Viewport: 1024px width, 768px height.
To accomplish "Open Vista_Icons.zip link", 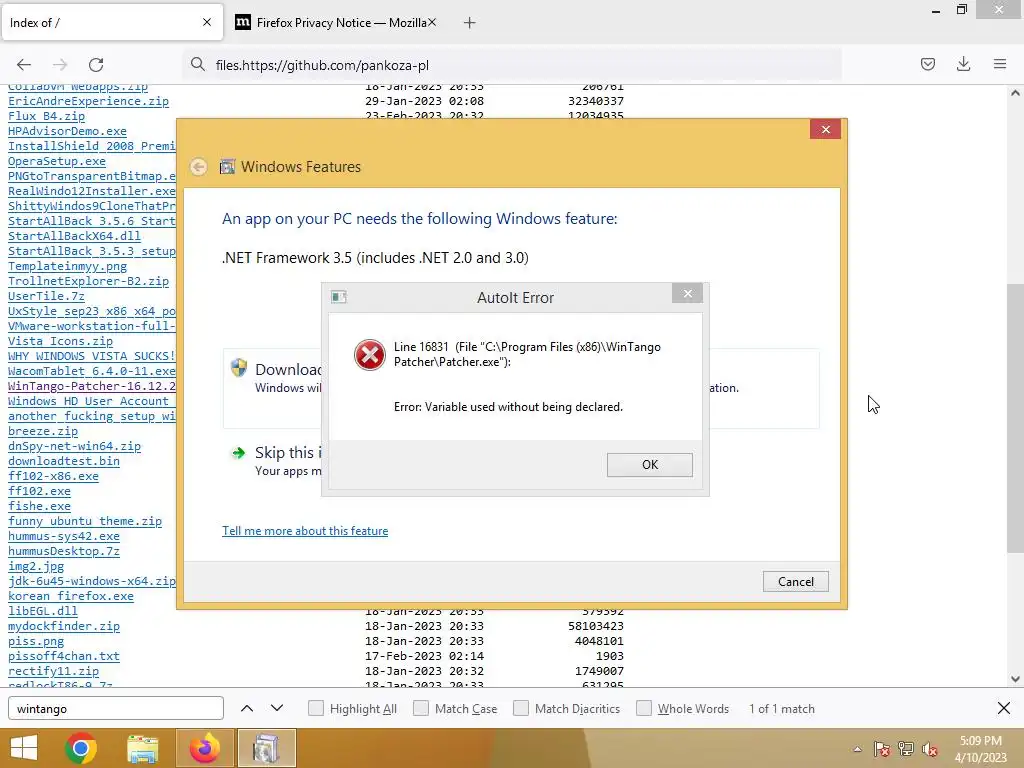I will point(60,341).
